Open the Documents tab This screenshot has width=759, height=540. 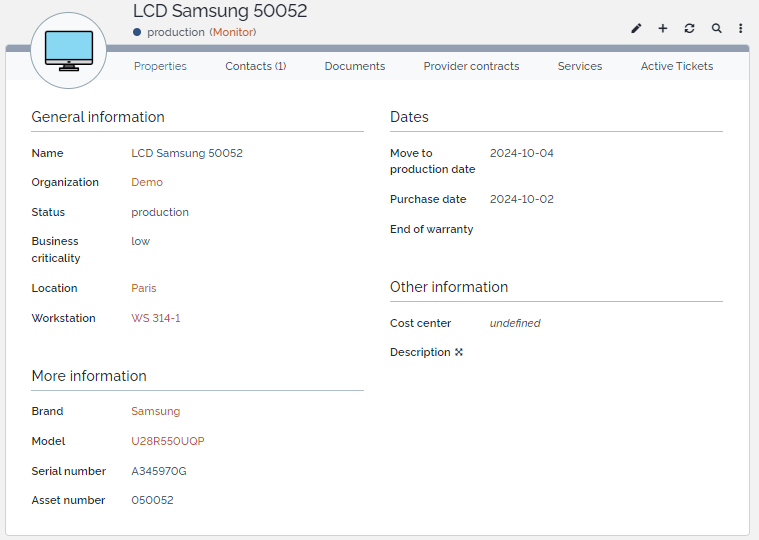[x=354, y=66]
